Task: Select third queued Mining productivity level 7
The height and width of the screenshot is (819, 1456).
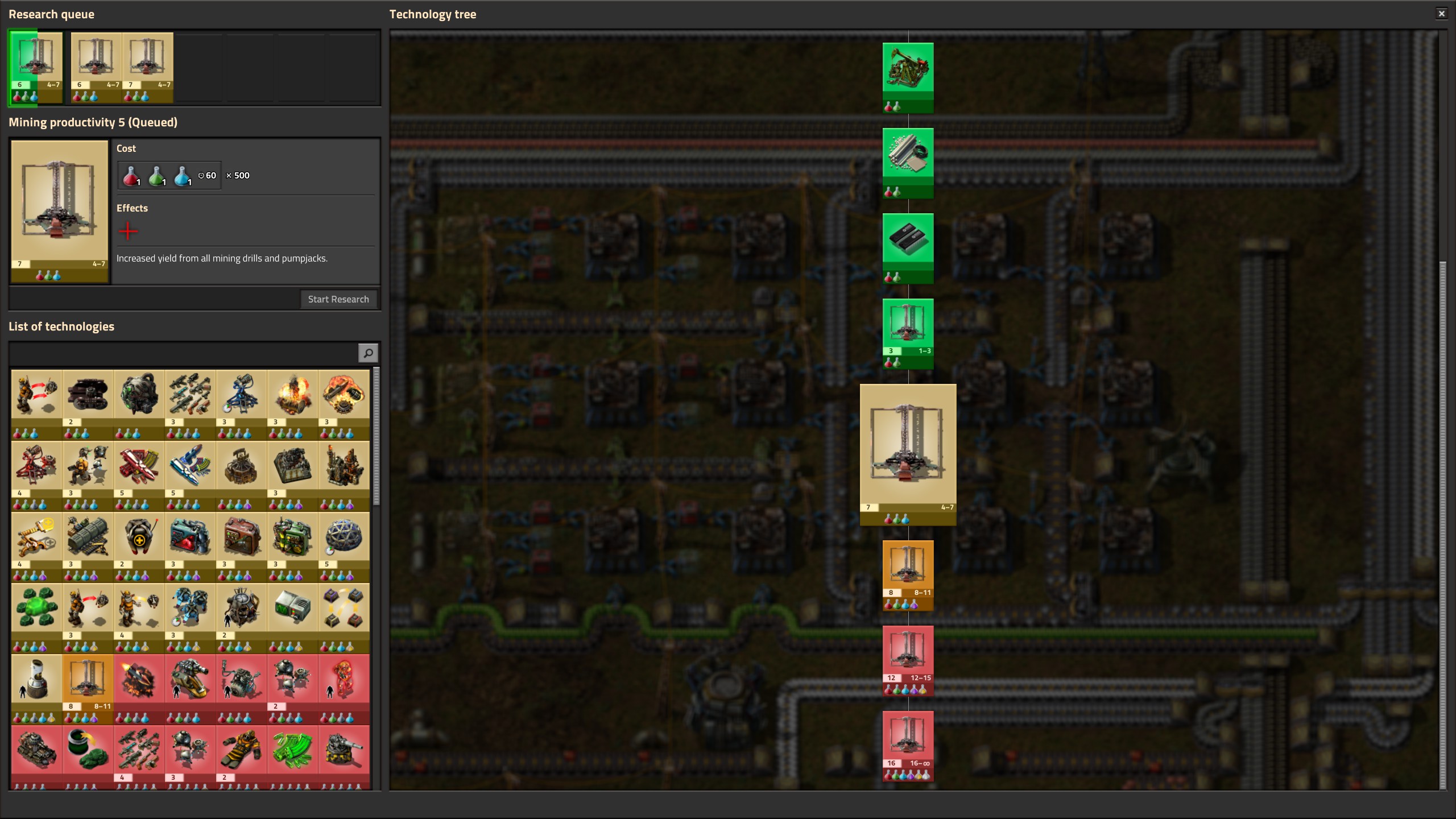Action: [147, 67]
